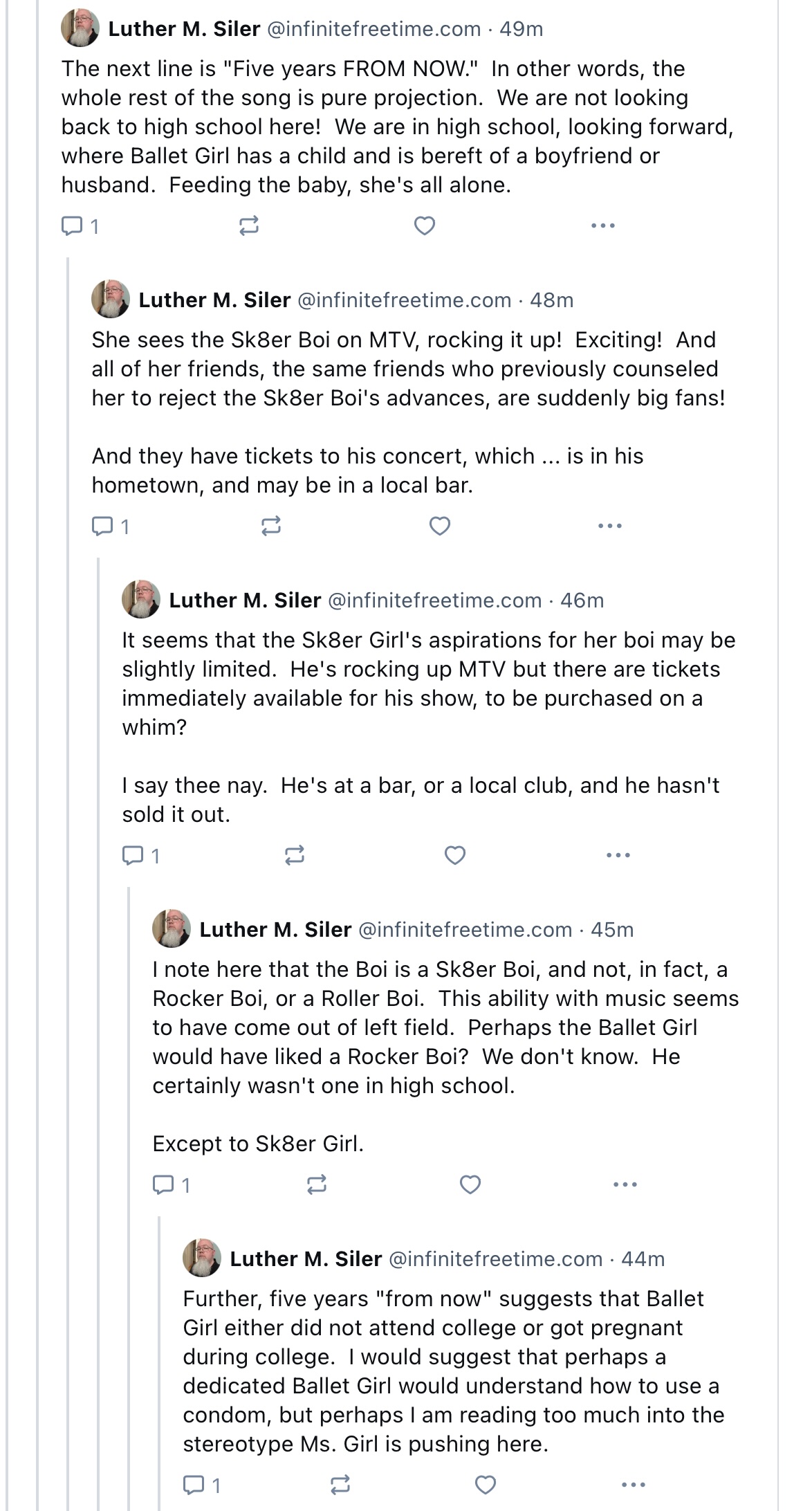Open more options on the 49m post
Image resolution: width=812 pixels, height=1511 pixels.
(x=603, y=226)
